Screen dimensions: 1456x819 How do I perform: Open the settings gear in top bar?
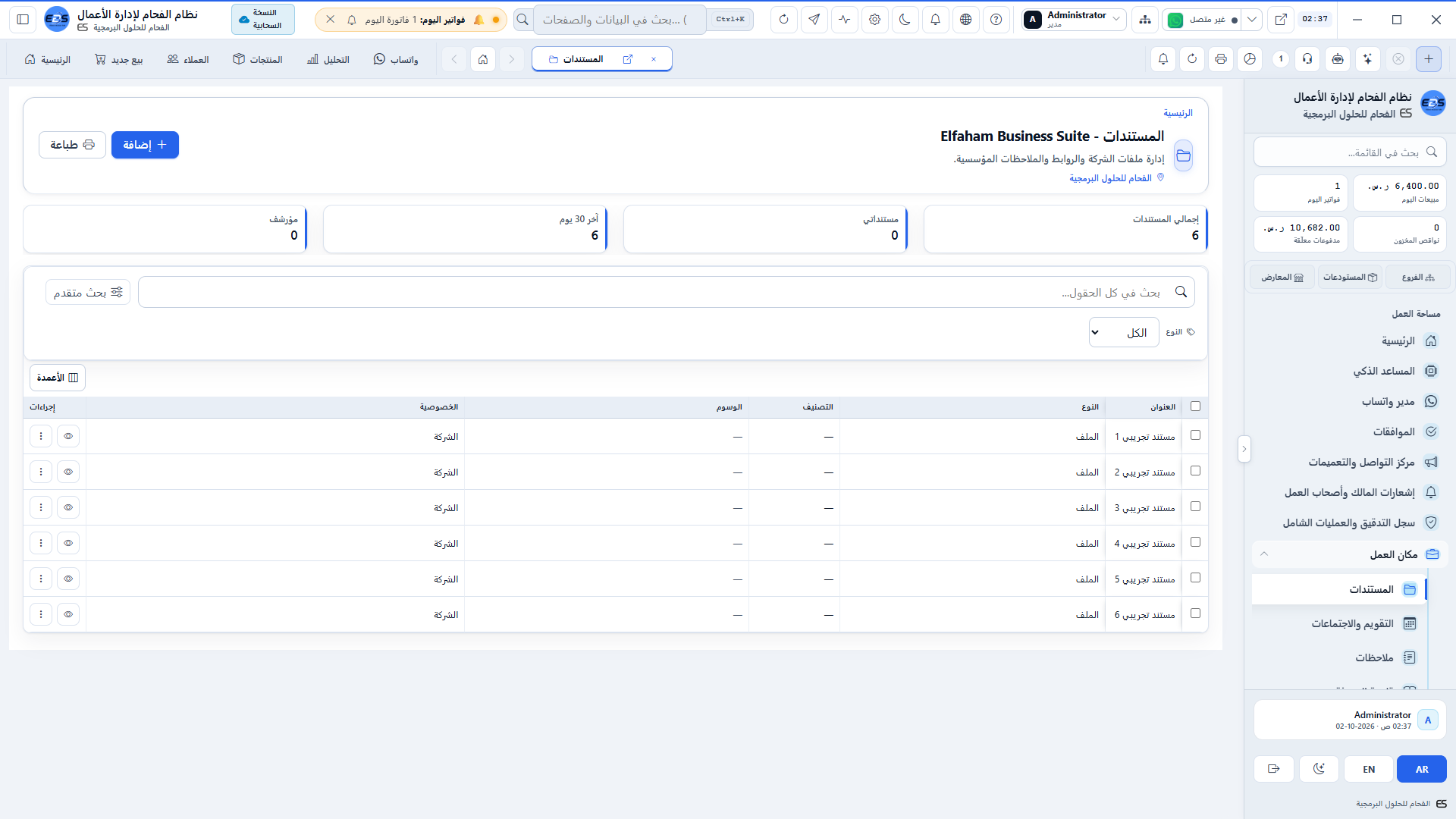pos(874,20)
